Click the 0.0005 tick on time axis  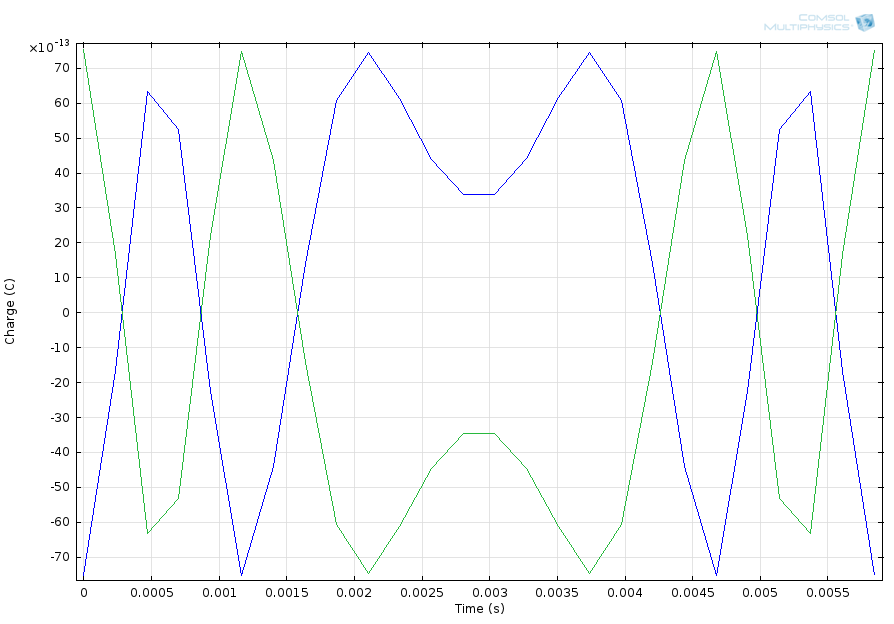point(151,592)
